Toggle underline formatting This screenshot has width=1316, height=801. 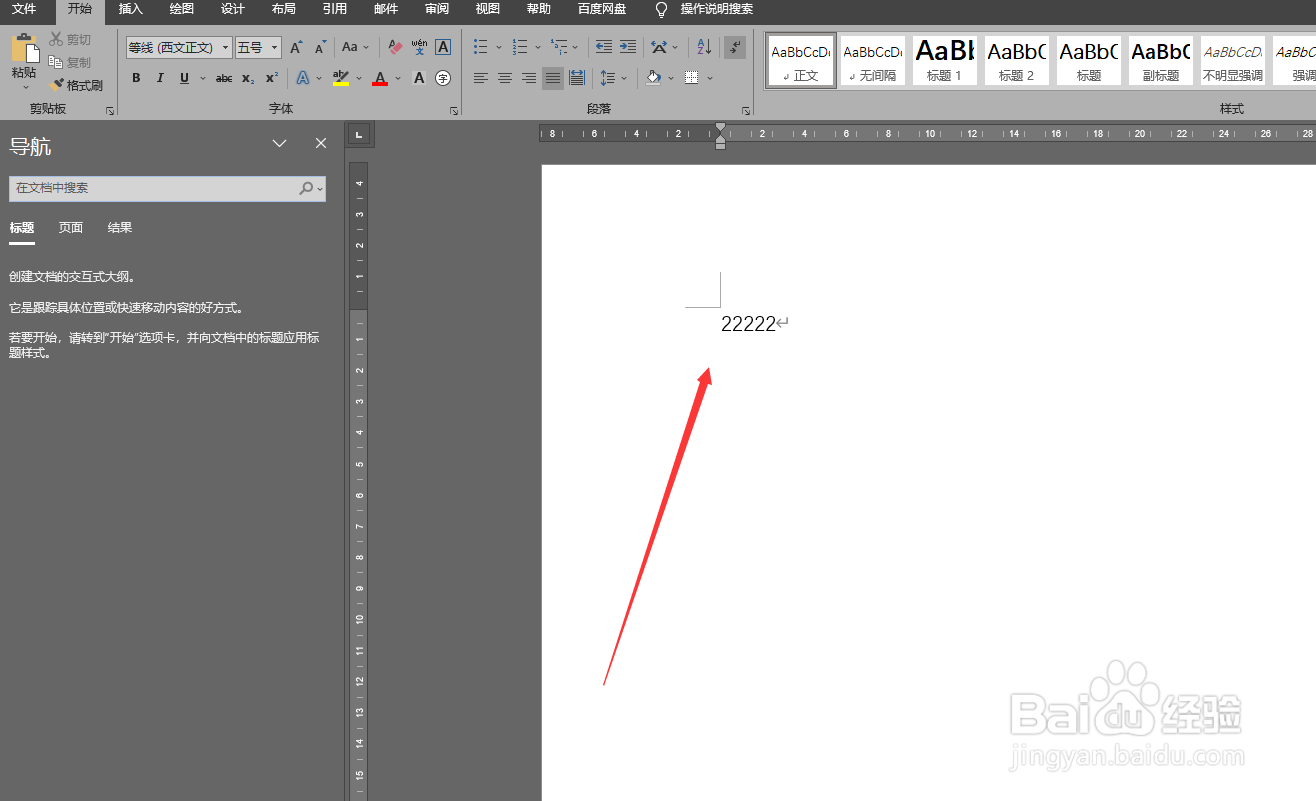tap(184, 78)
